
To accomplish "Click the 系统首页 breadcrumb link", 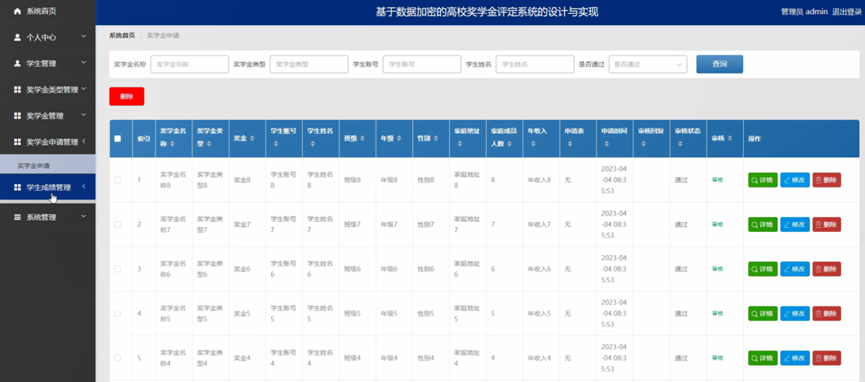I will (x=122, y=35).
